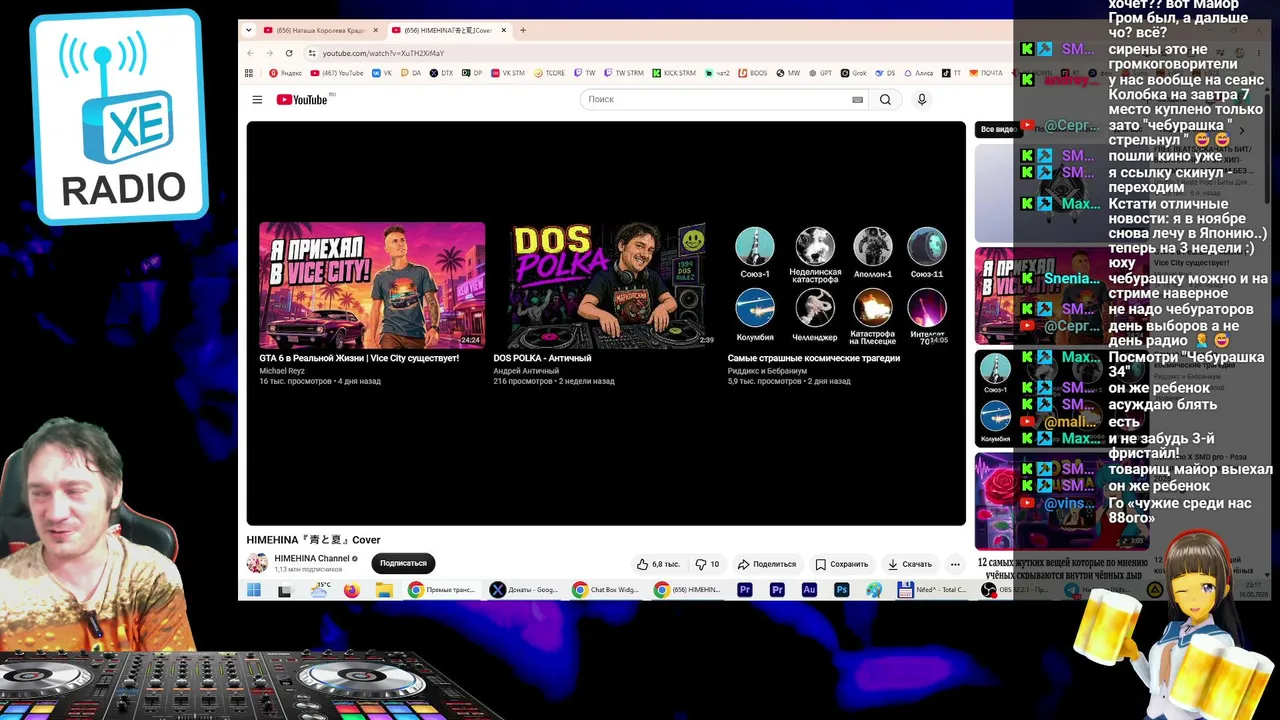The width and height of the screenshot is (1280, 720).
Task: Share the video with Поделиться
Action: tap(767, 564)
